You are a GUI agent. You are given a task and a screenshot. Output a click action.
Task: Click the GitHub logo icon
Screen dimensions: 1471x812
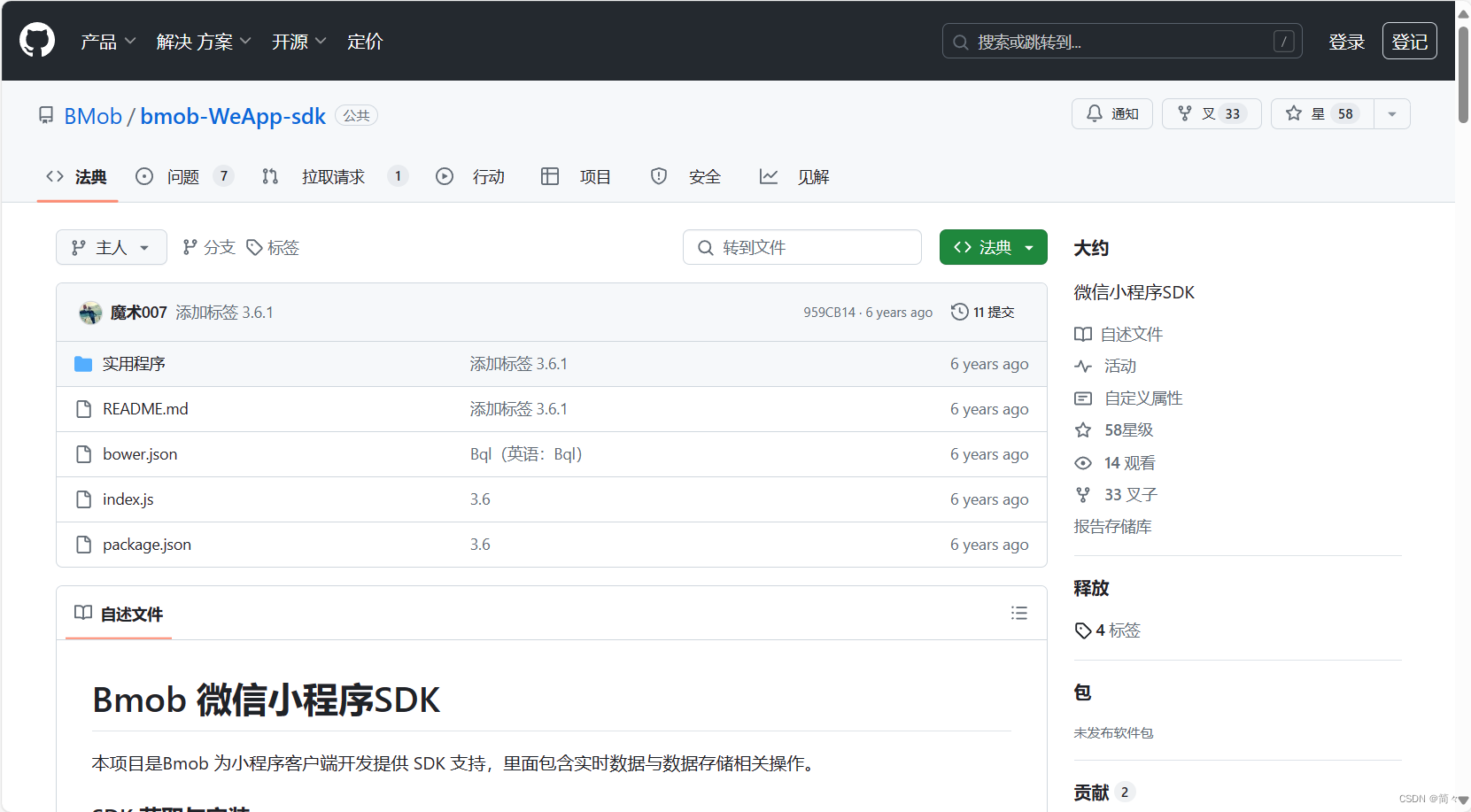pos(36,40)
